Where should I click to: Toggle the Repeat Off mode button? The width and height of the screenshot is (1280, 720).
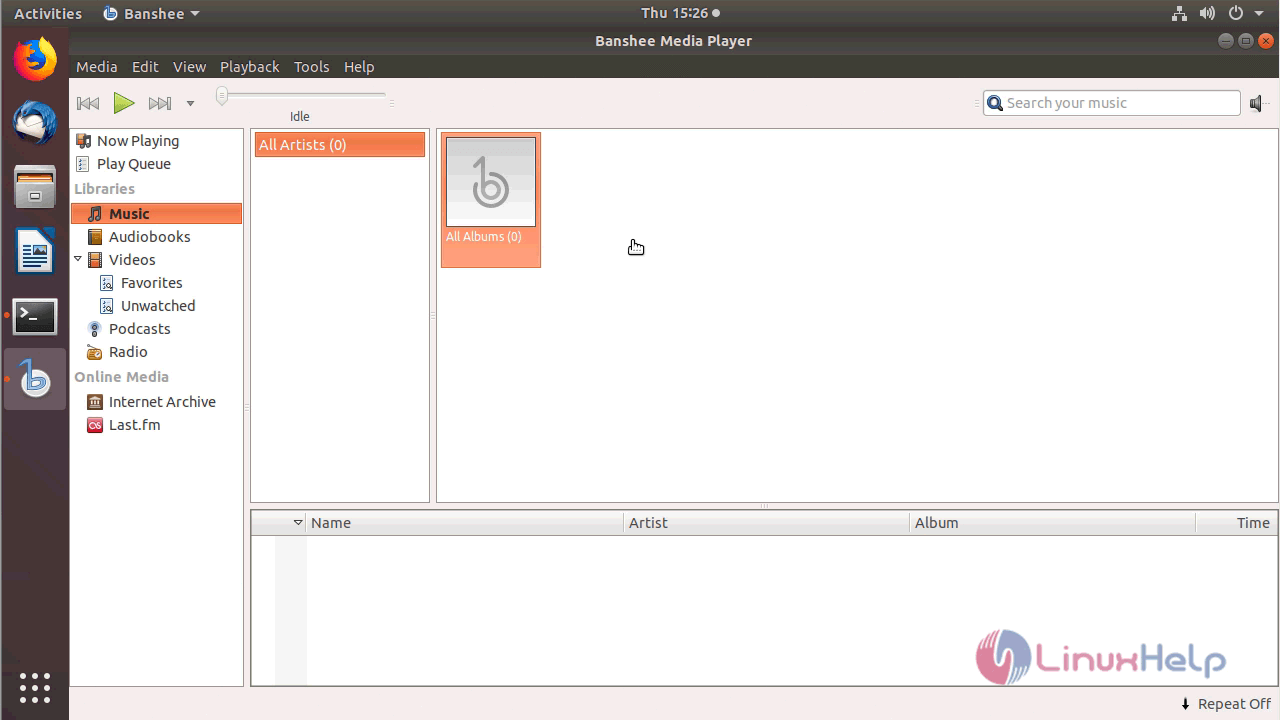[x=1225, y=704]
